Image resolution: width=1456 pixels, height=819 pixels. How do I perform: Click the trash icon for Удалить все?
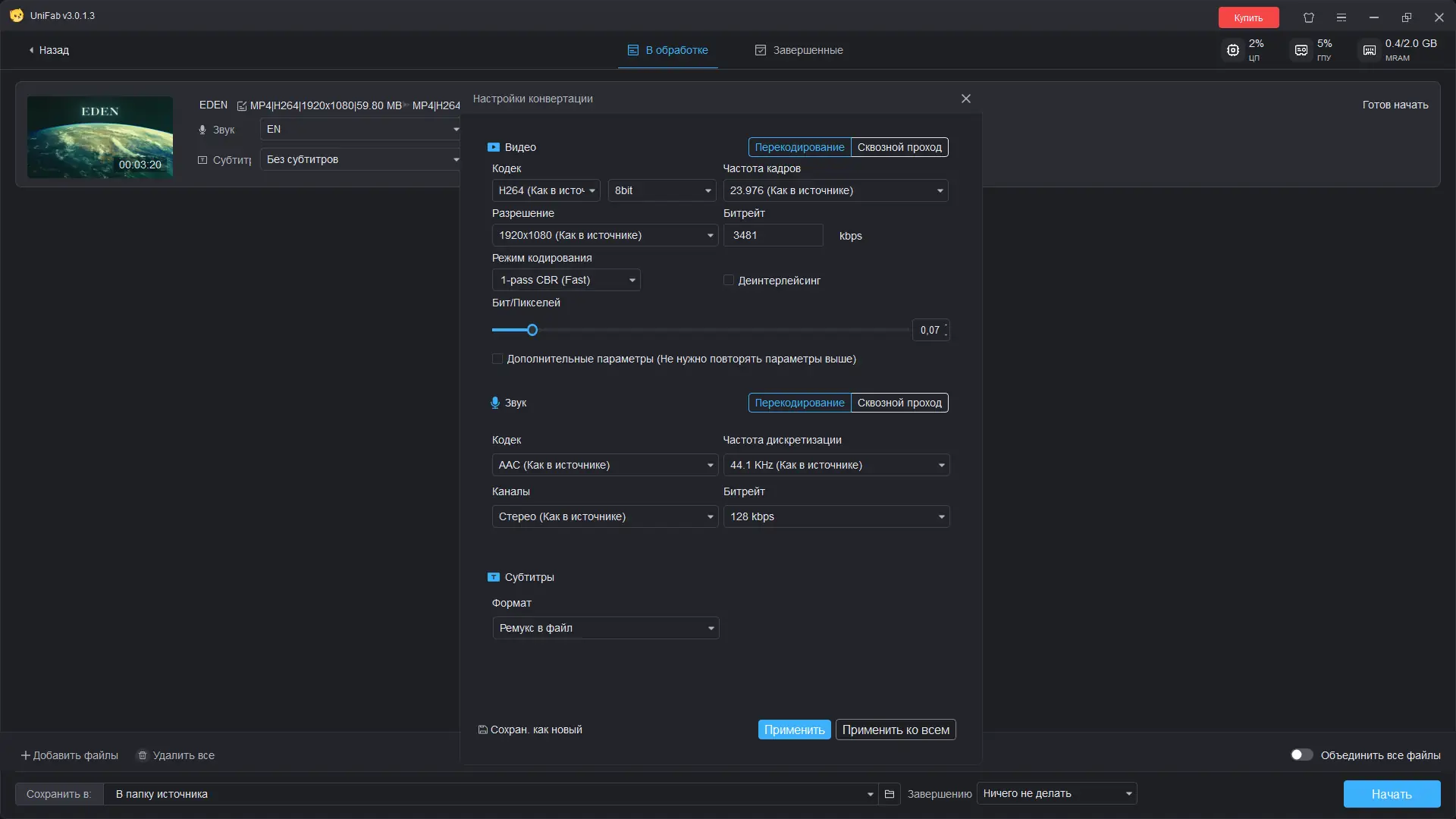(143, 755)
